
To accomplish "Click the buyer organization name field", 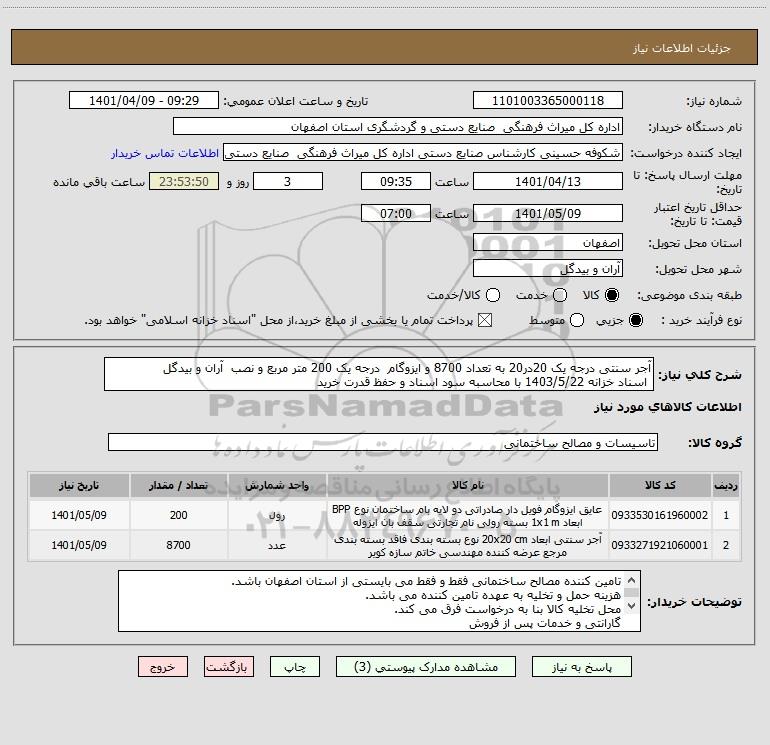I will [x=398, y=127].
